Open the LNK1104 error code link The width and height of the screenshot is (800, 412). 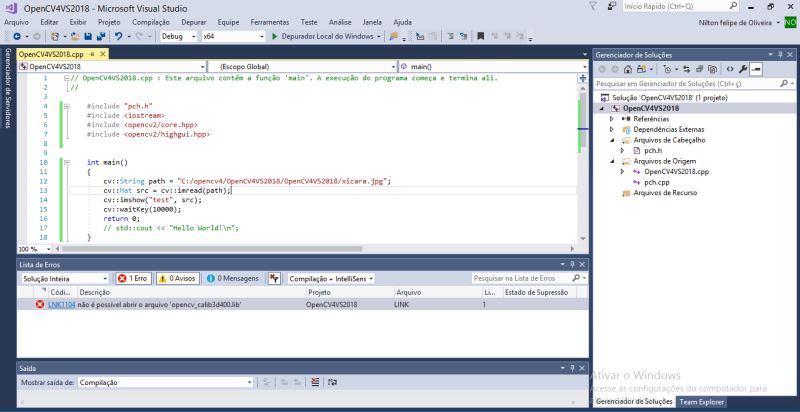coord(62,304)
